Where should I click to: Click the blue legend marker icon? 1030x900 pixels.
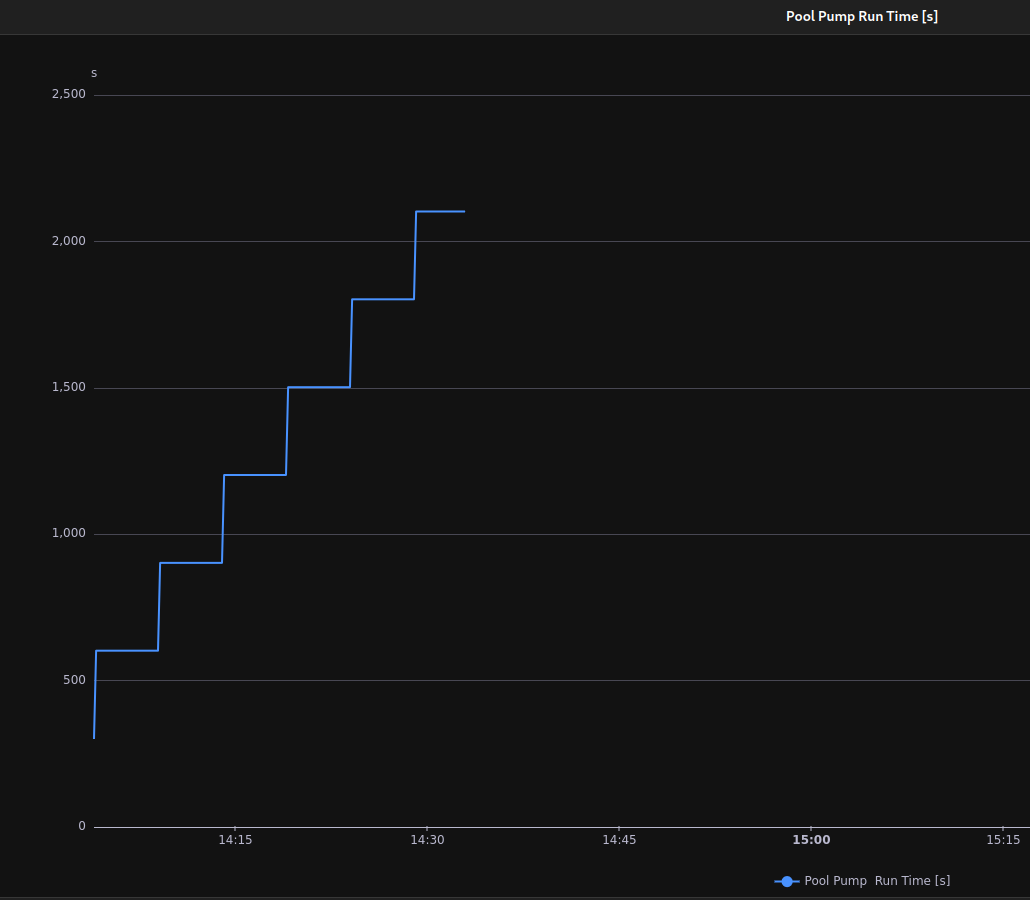pos(787,881)
